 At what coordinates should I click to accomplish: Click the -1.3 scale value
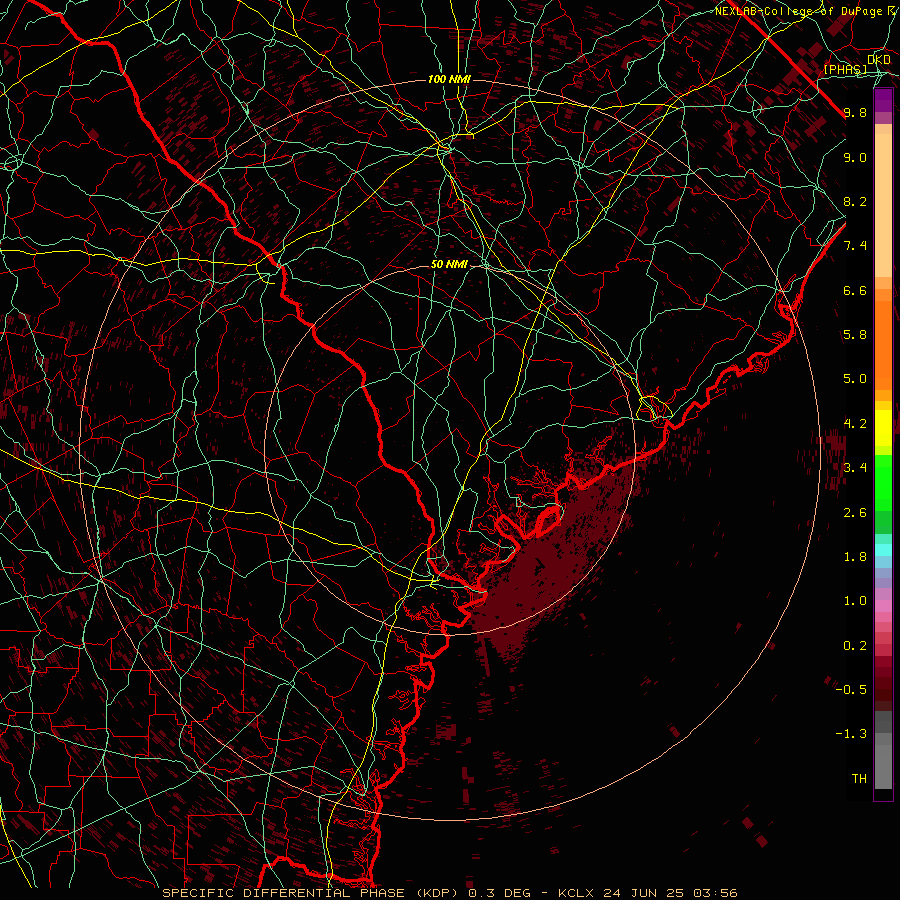(x=851, y=734)
